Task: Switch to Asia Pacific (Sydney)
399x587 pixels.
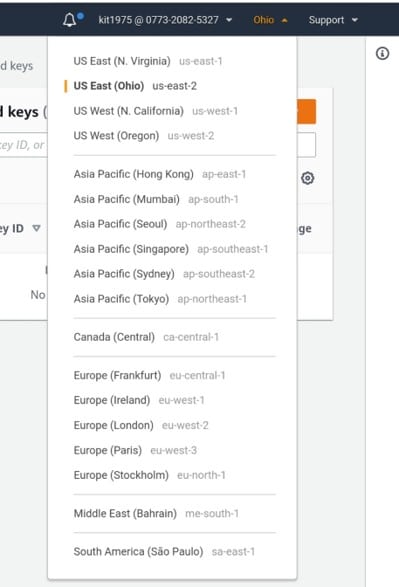Action: 164,274
